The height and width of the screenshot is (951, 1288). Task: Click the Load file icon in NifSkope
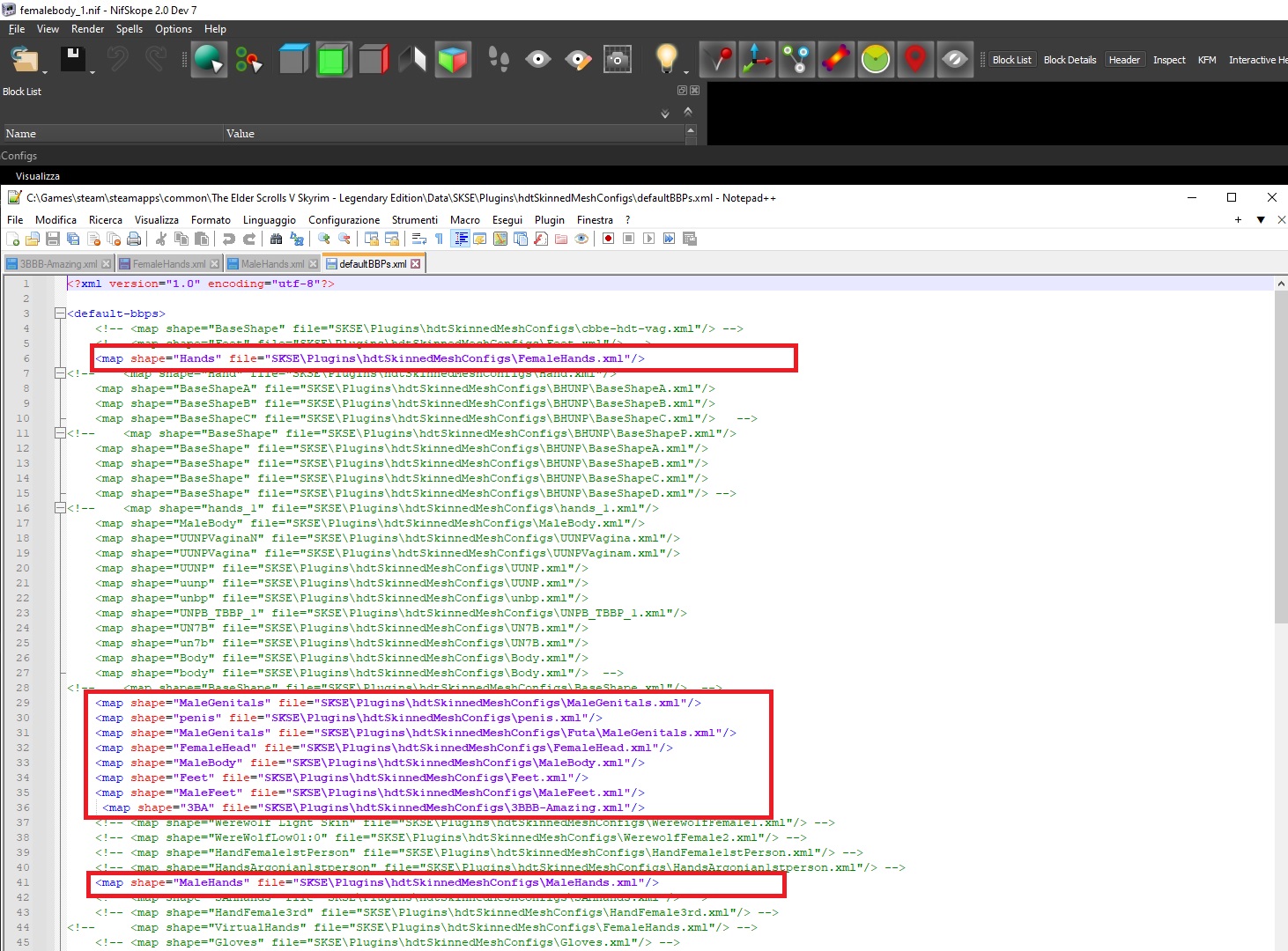[24, 60]
